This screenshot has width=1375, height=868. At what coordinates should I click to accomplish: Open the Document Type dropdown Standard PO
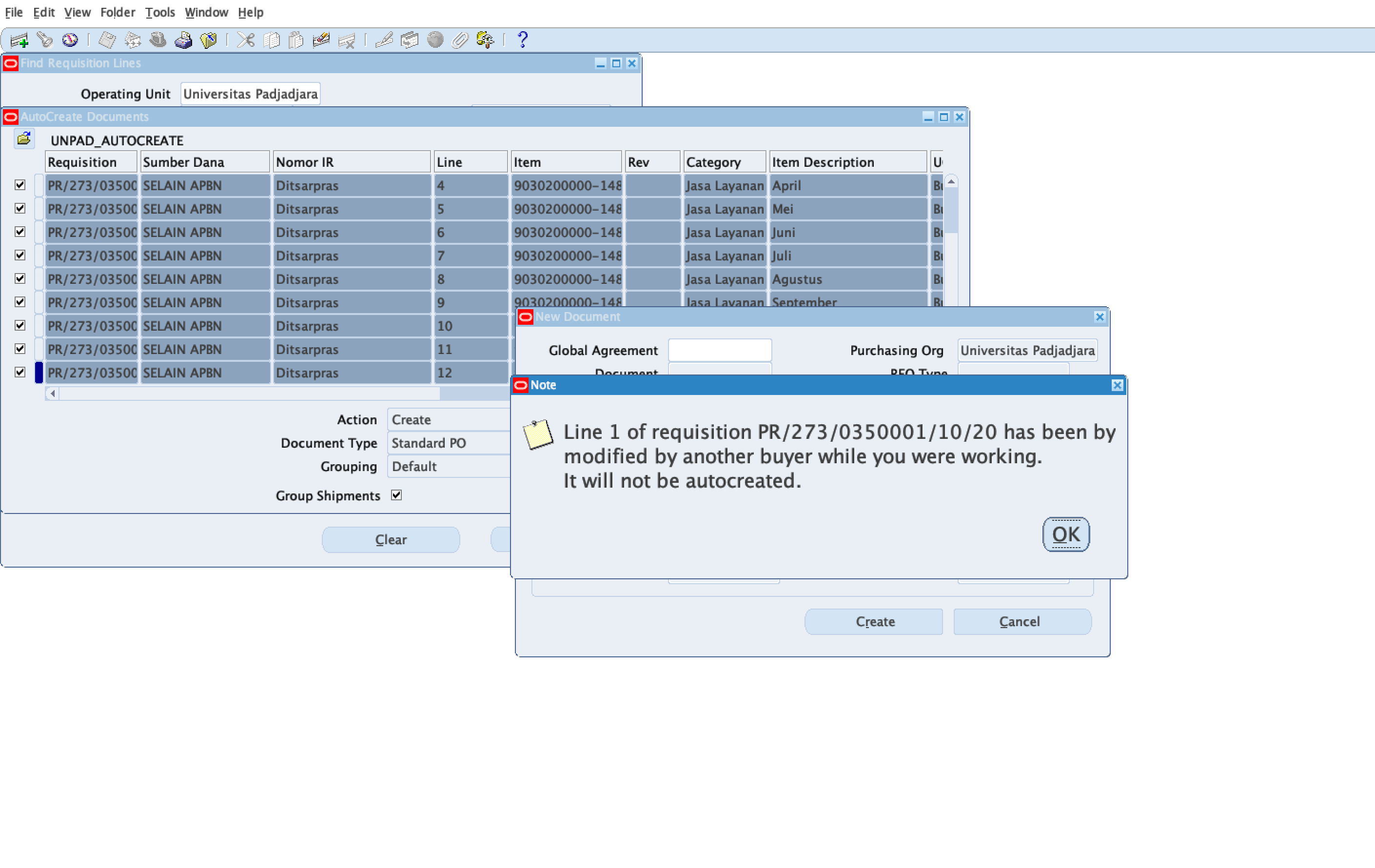pyautogui.click(x=449, y=443)
